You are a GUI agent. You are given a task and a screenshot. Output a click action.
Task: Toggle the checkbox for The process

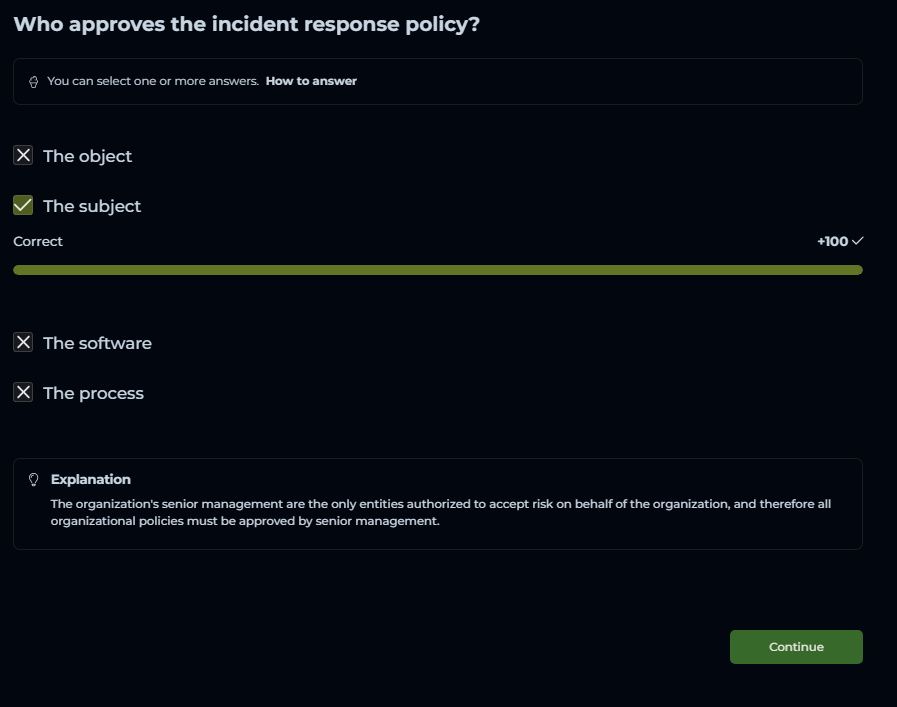click(23, 393)
